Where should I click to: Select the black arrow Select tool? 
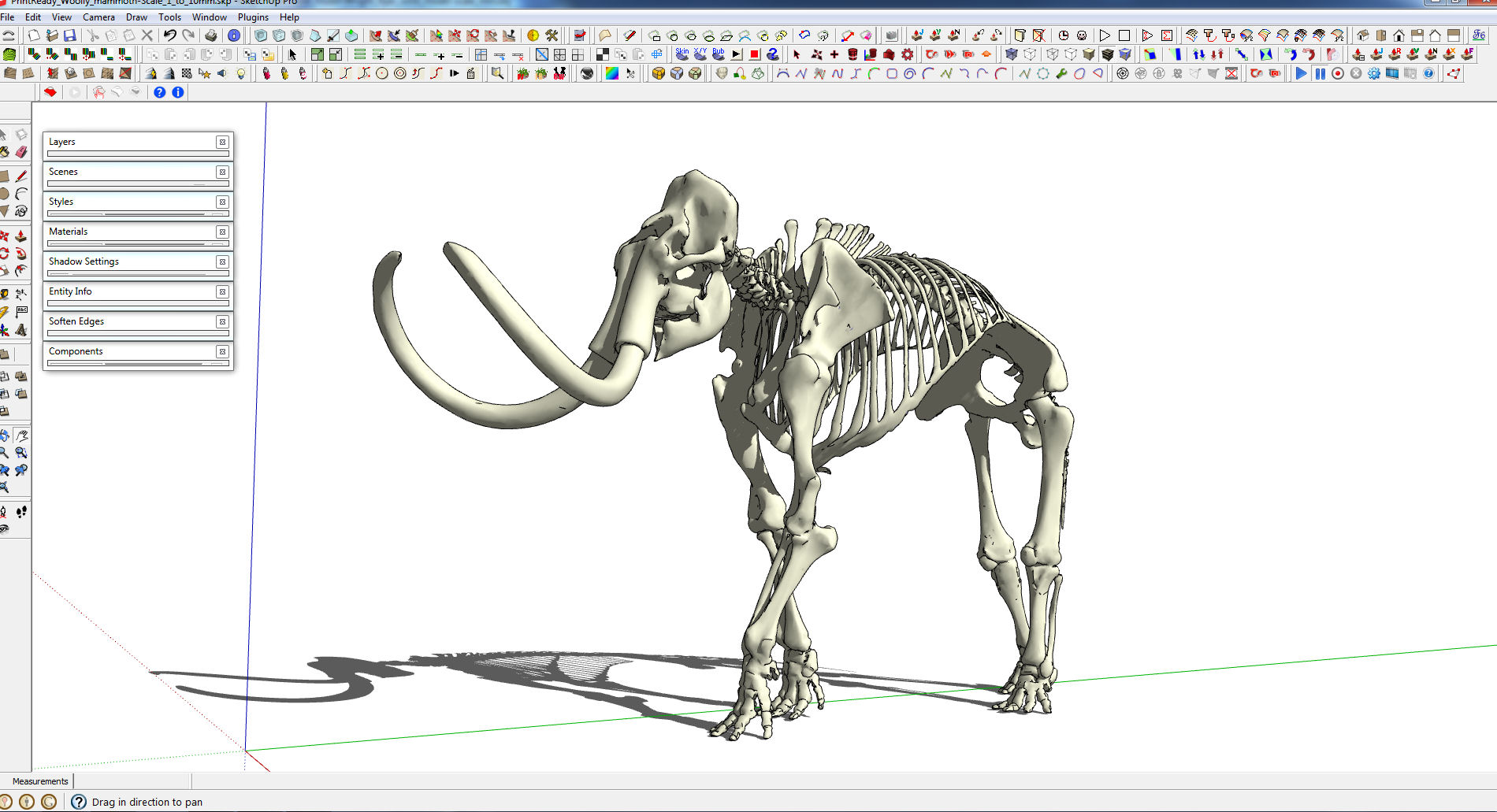pos(292,54)
